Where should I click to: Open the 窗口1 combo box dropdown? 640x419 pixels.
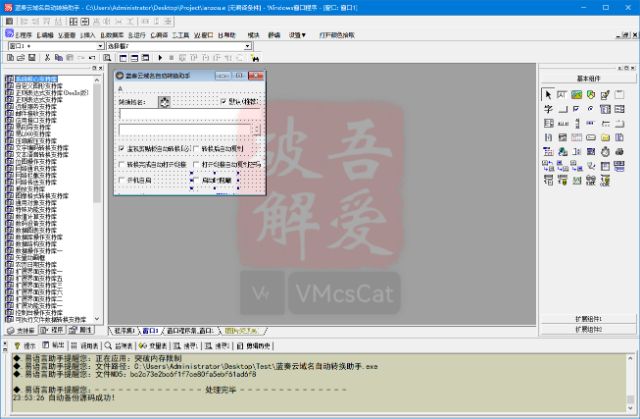(100, 46)
